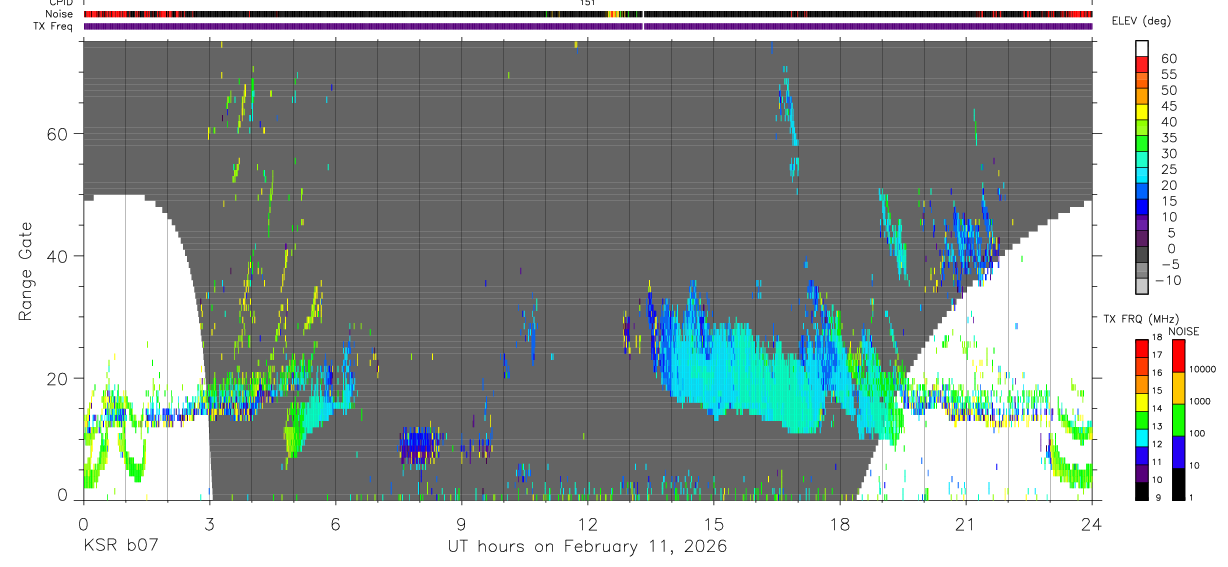Viewport: 1228px width, 567px height.
Task: Click the Range Gate axis title
Action: pyautogui.click(x=26, y=271)
